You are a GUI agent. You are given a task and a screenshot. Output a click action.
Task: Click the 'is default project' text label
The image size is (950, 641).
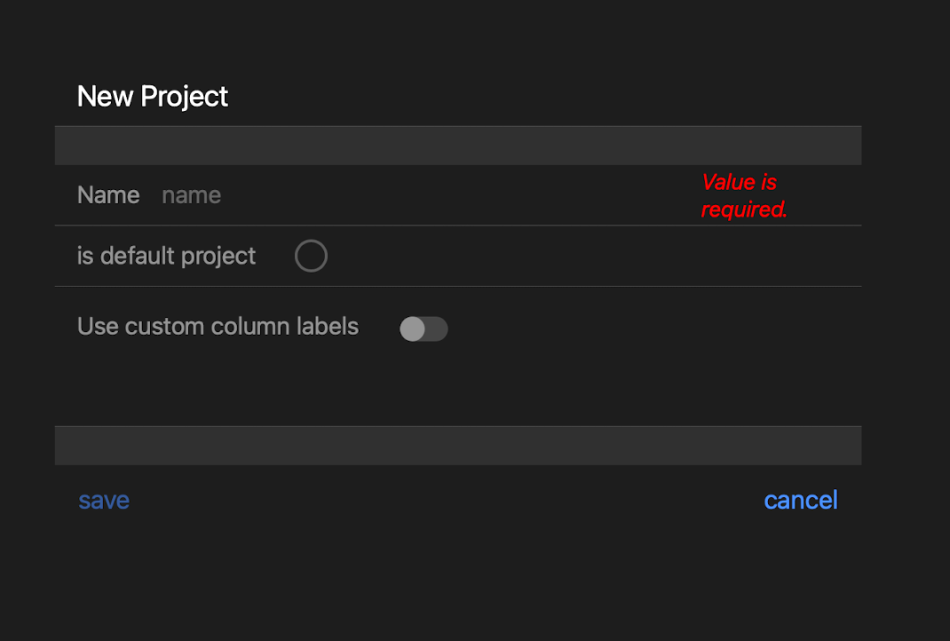click(x=166, y=256)
